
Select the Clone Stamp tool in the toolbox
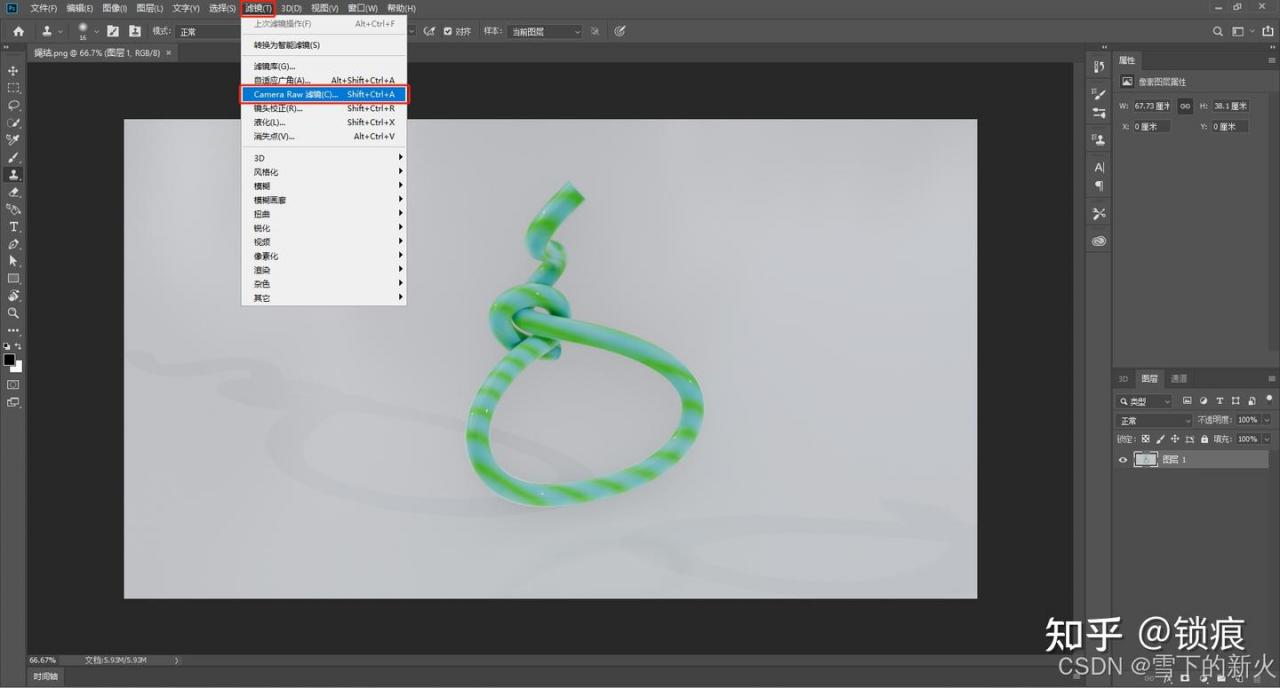[13, 175]
